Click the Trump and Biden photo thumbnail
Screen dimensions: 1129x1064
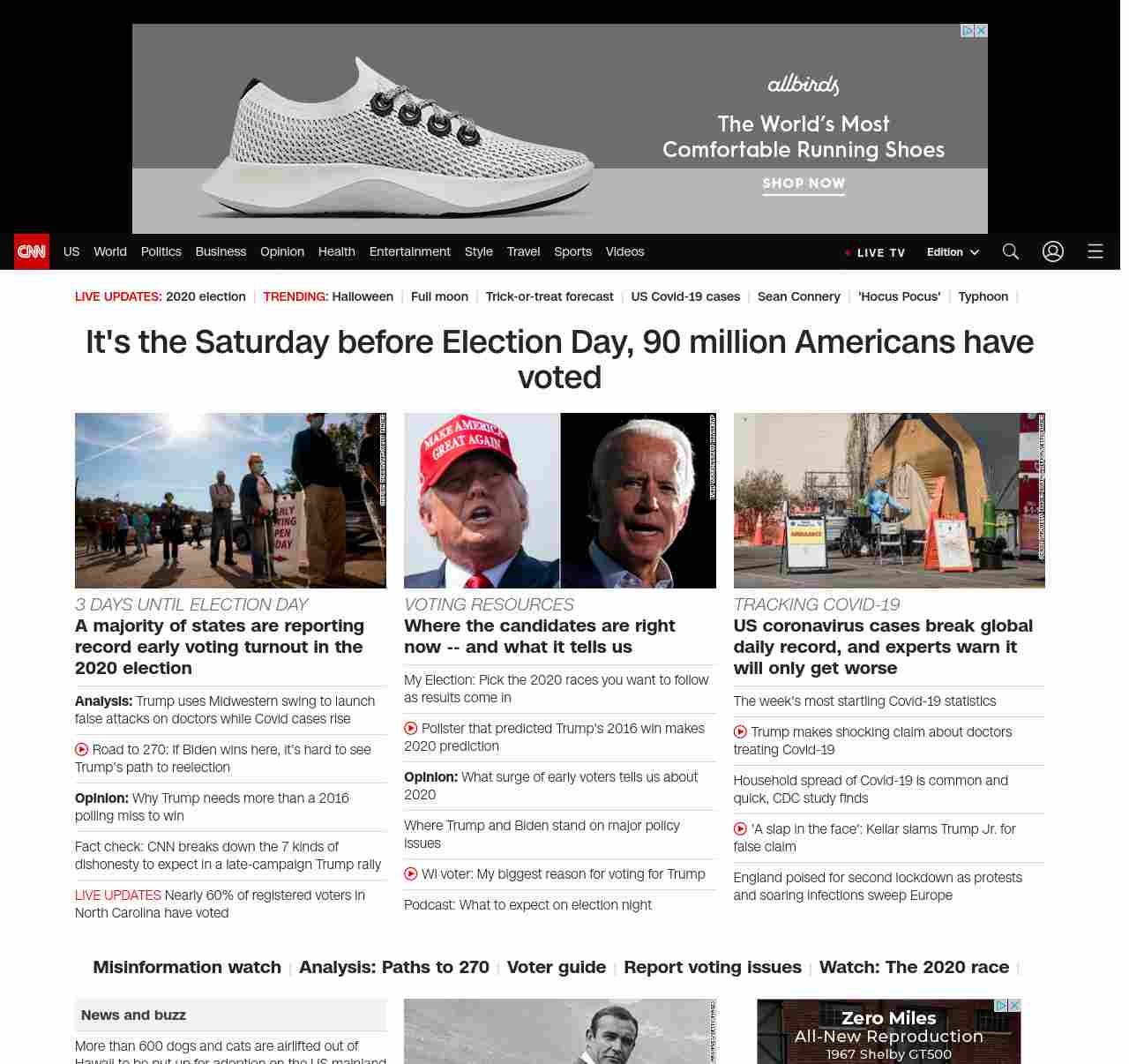pos(559,500)
